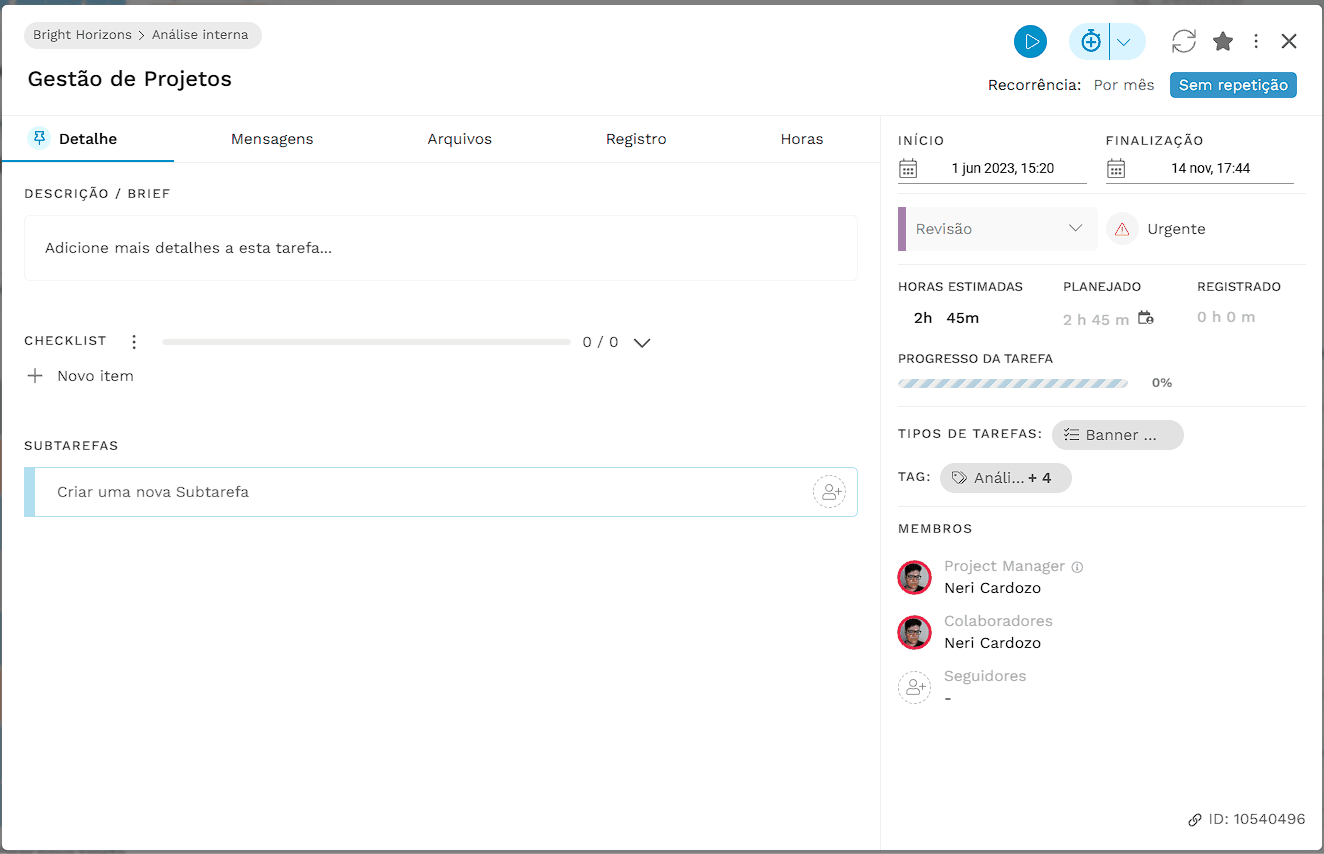Go to the Registro tab
1324x854 pixels.
click(636, 139)
